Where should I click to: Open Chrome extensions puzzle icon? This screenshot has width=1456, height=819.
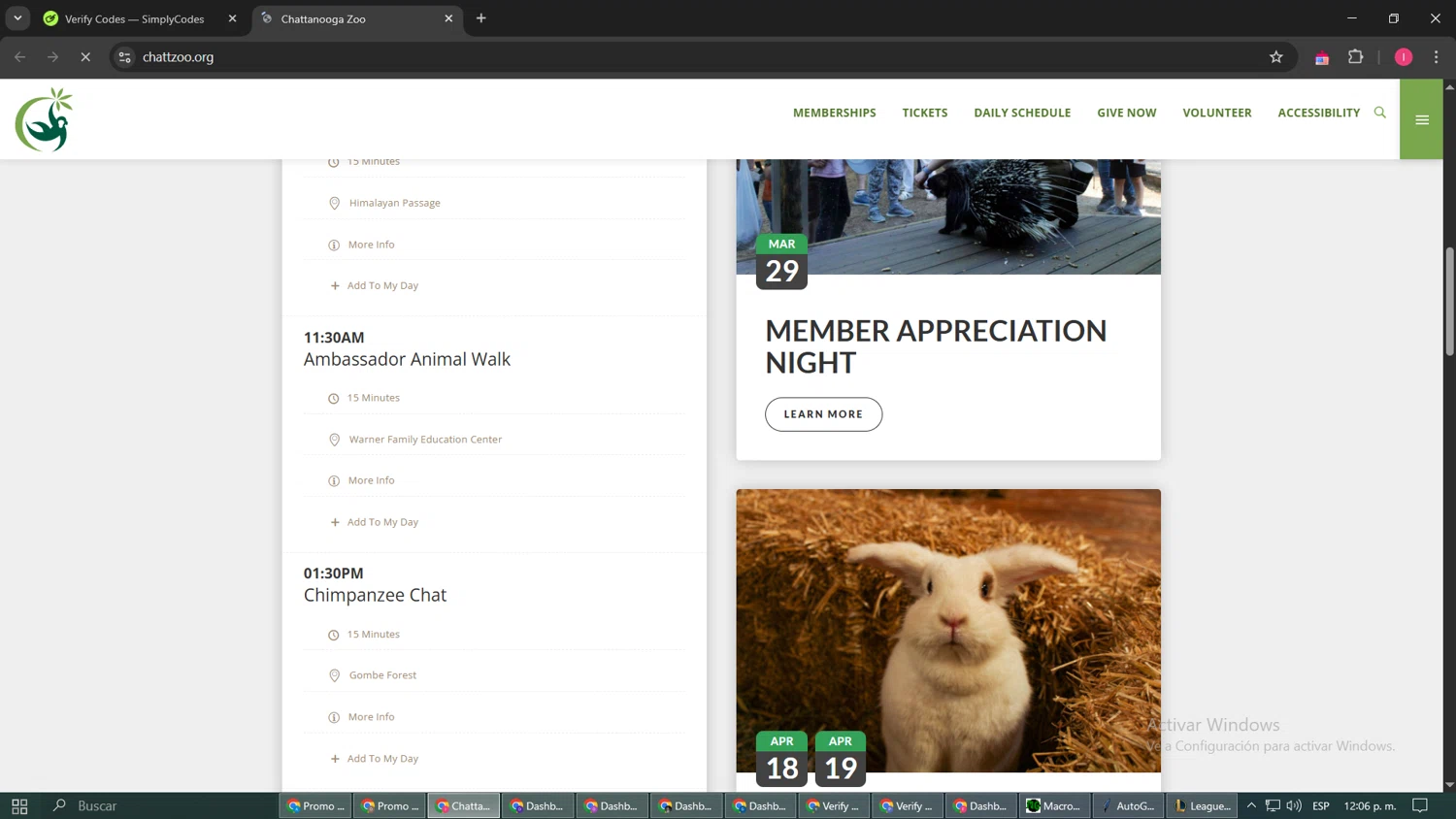tap(1355, 57)
